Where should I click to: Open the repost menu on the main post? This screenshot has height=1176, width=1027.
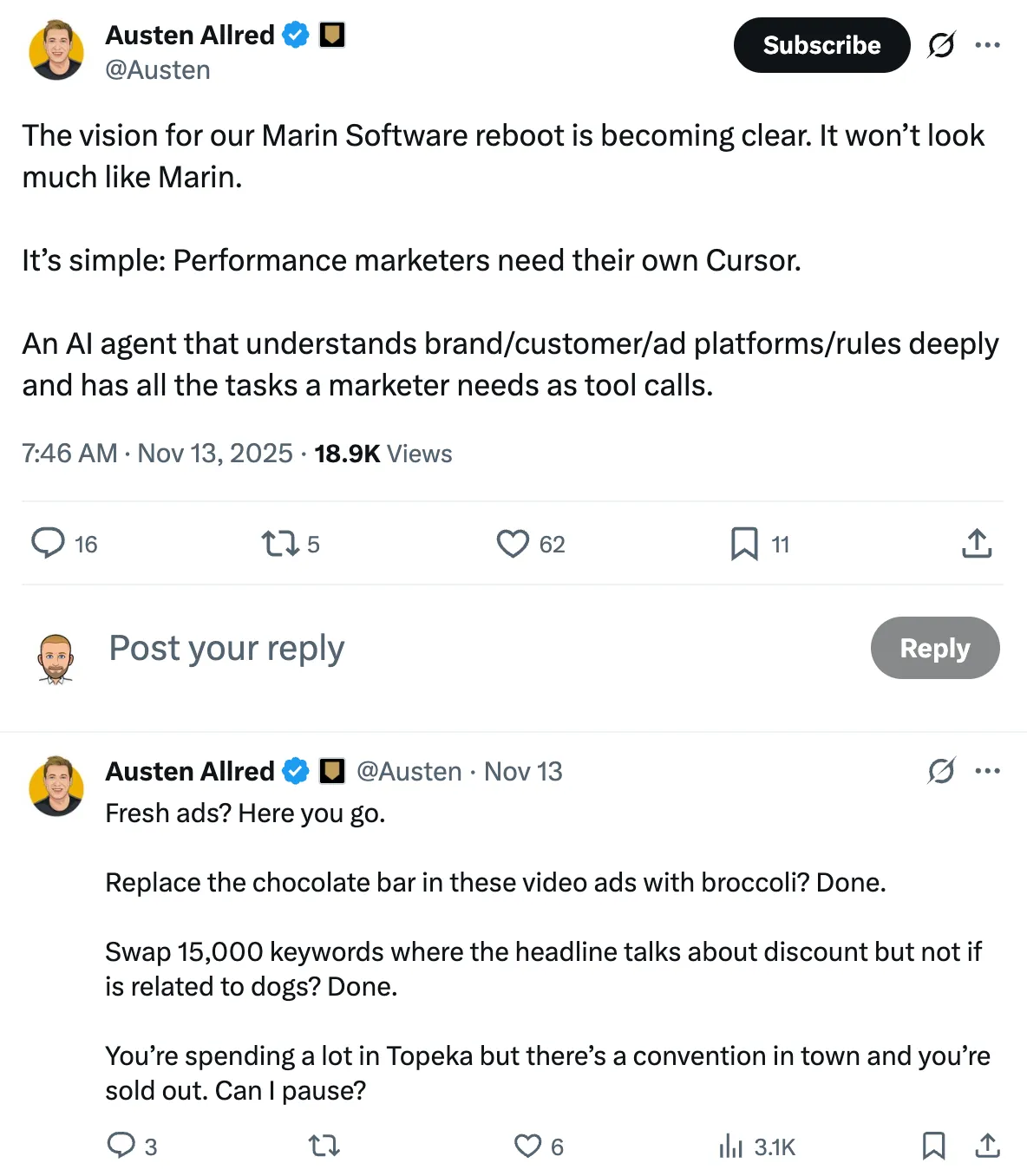(x=279, y=542)
